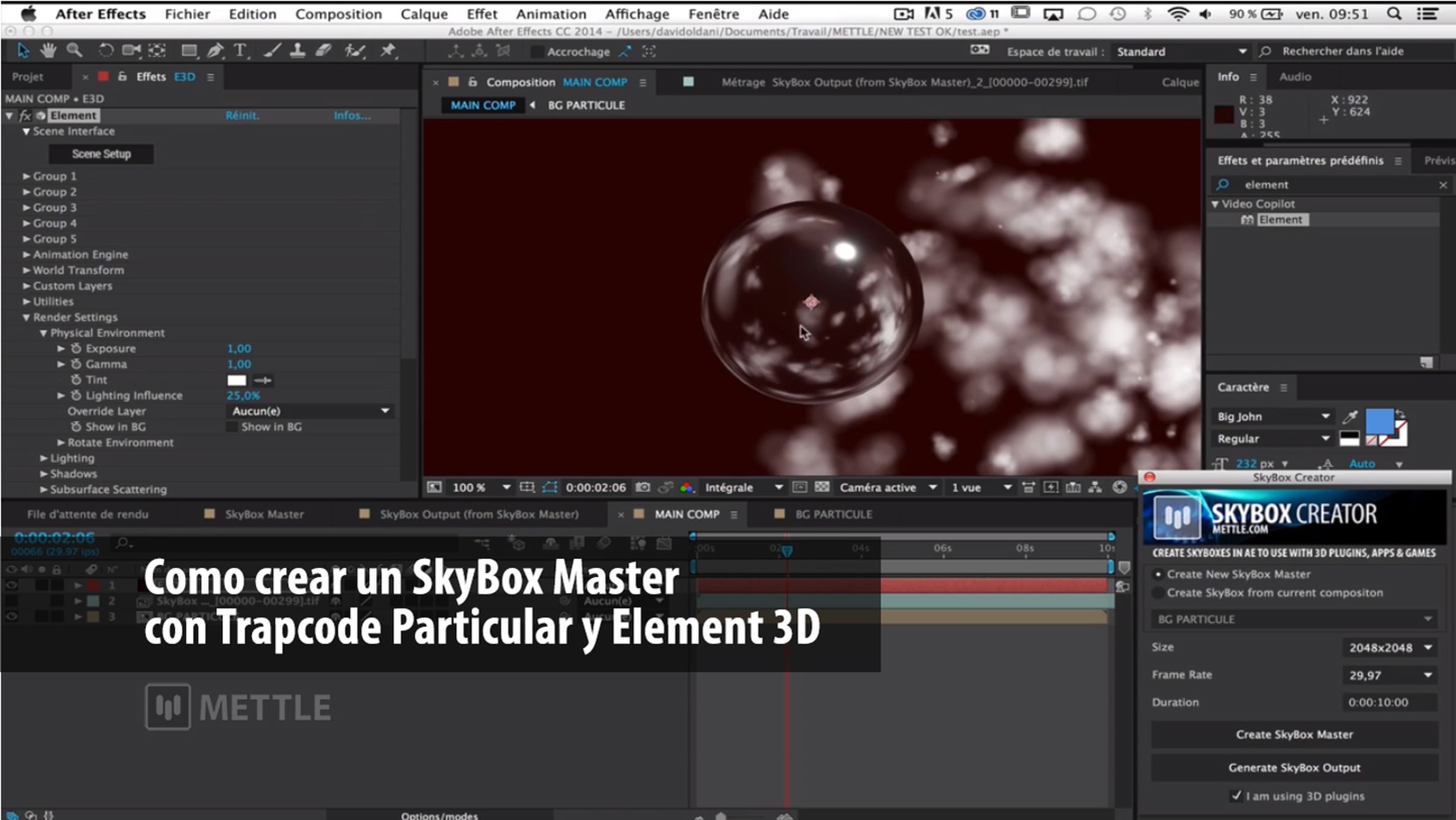This screenshot has height=820, width=1456.
Task: Toggle the Exposure stopwatch
Action: tap(76, 348)
